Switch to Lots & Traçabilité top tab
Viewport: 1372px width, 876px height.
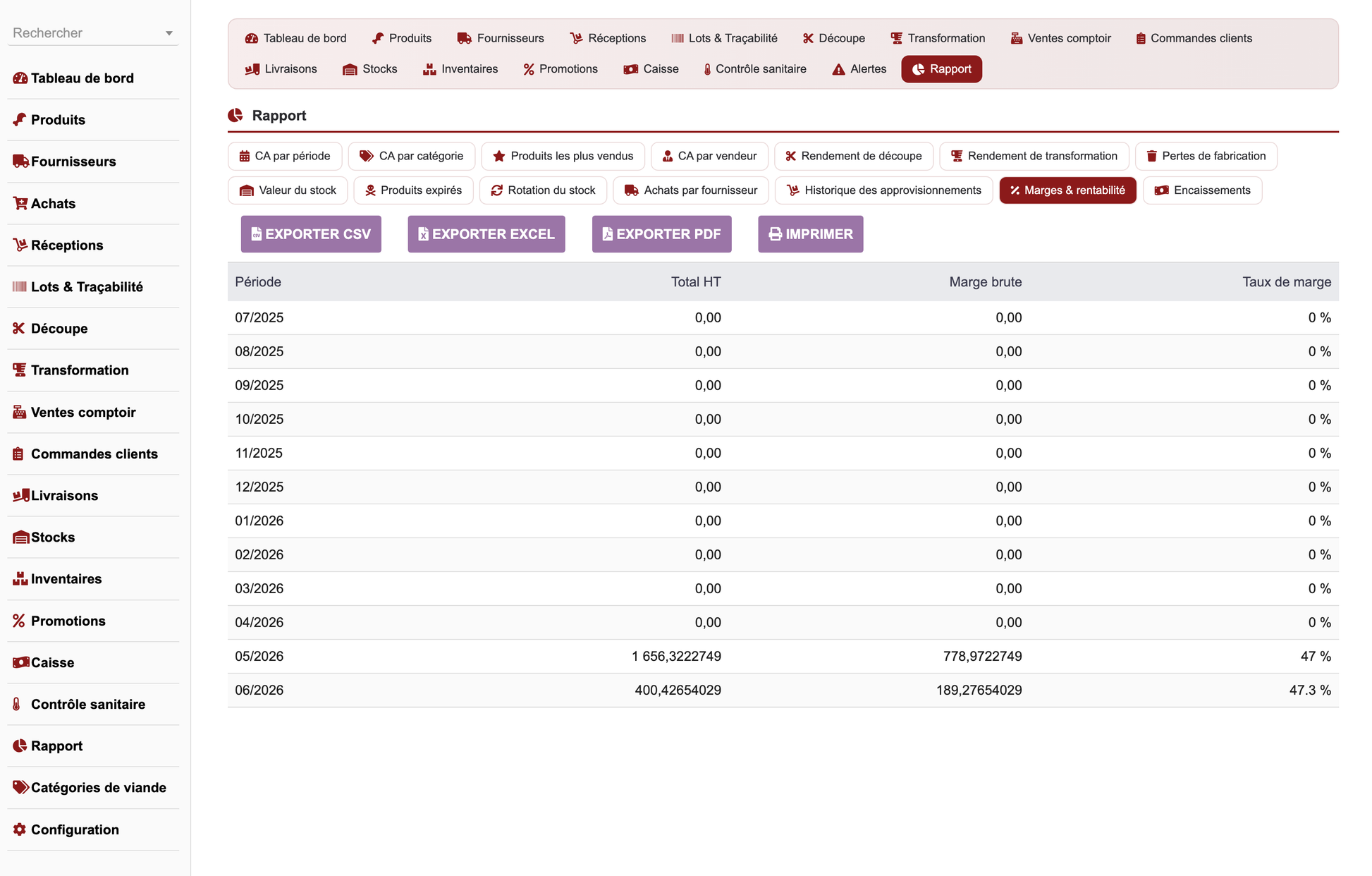724,38
